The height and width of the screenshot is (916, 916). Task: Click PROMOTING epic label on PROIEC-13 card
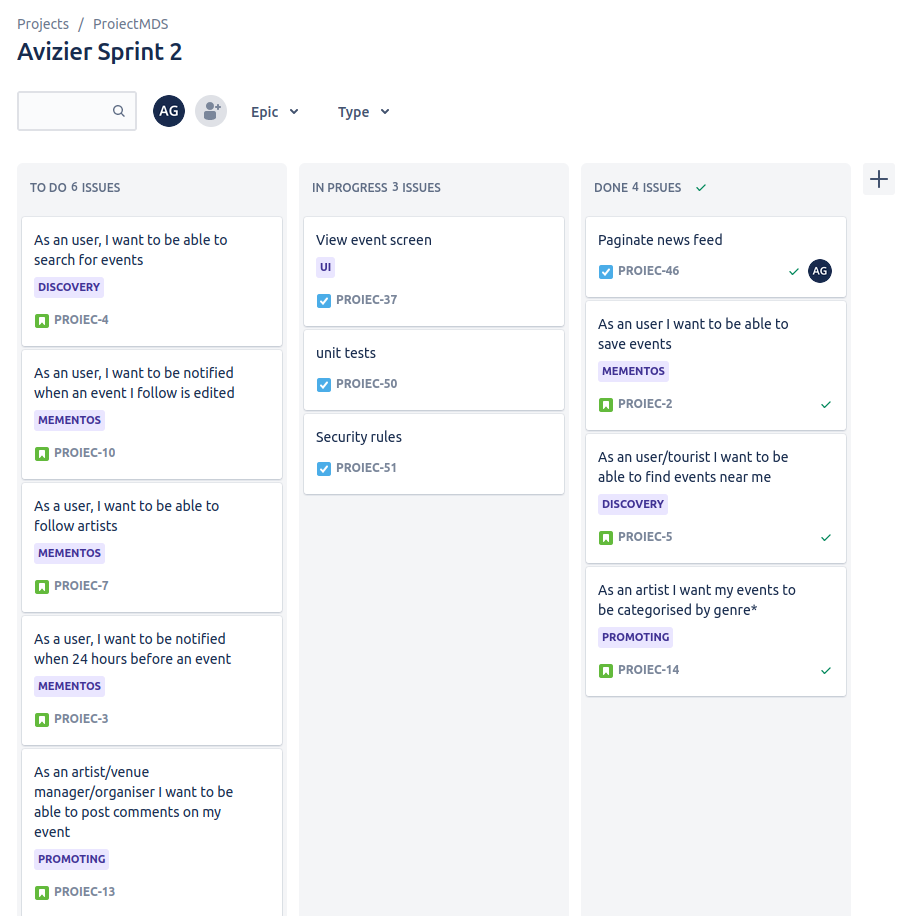(x=71, y=859)
